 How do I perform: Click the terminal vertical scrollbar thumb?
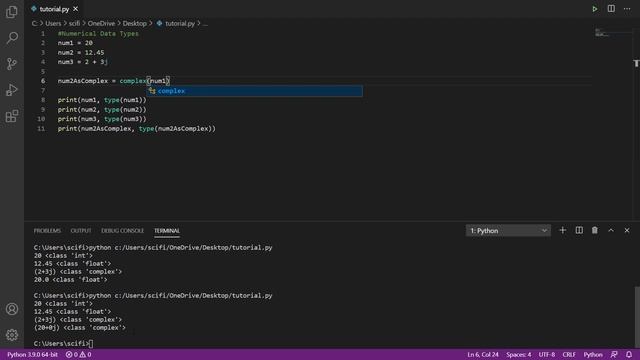tap(637, 317)
